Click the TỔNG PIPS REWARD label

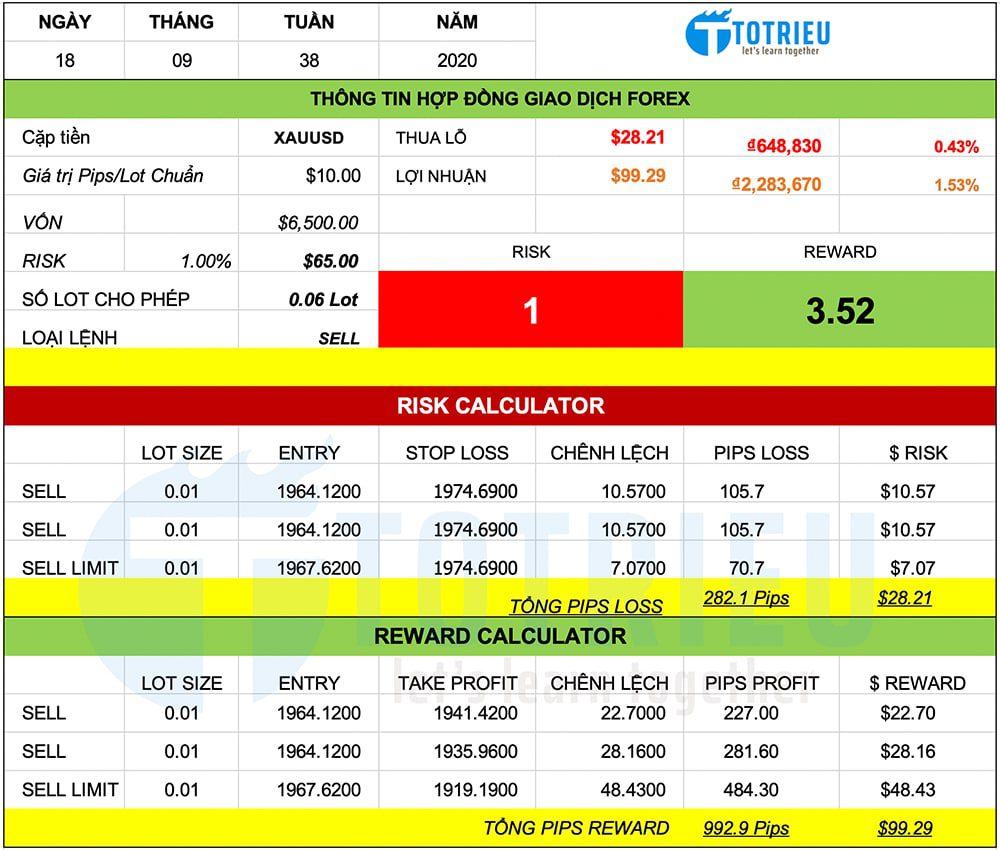576,828
